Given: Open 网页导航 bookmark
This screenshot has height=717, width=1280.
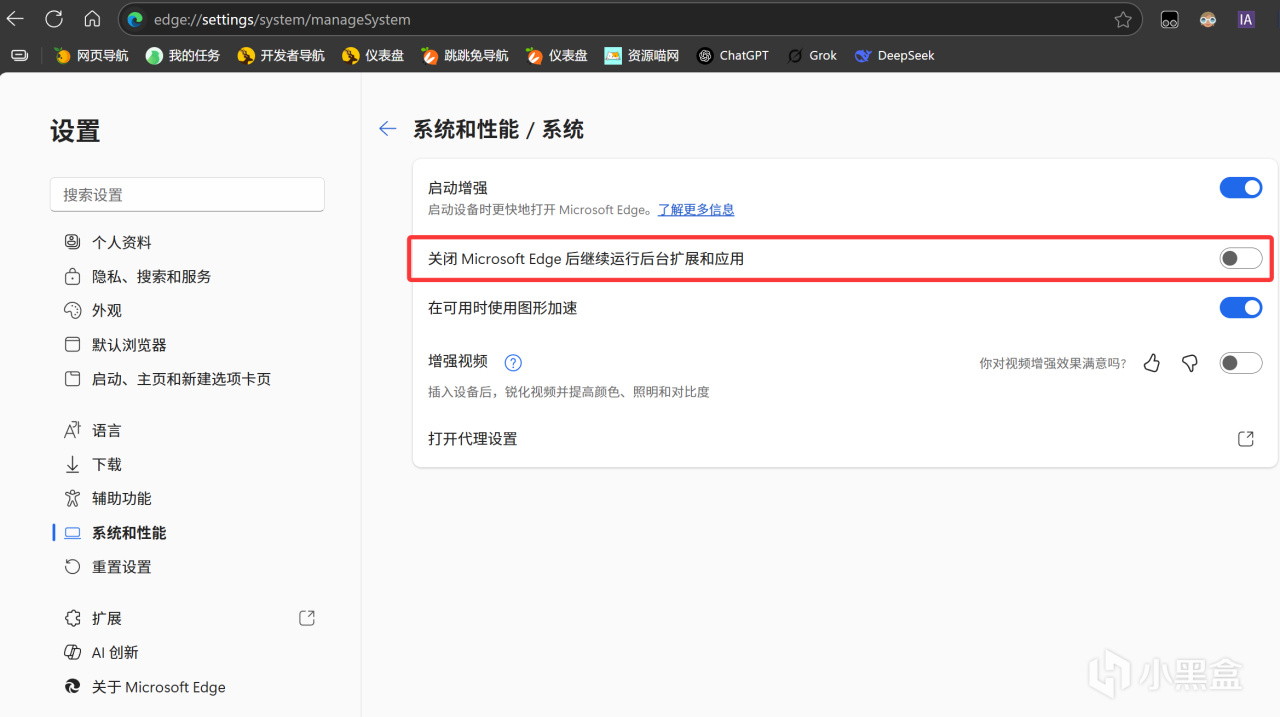Looking at the screenshot, I should (92, 55).
